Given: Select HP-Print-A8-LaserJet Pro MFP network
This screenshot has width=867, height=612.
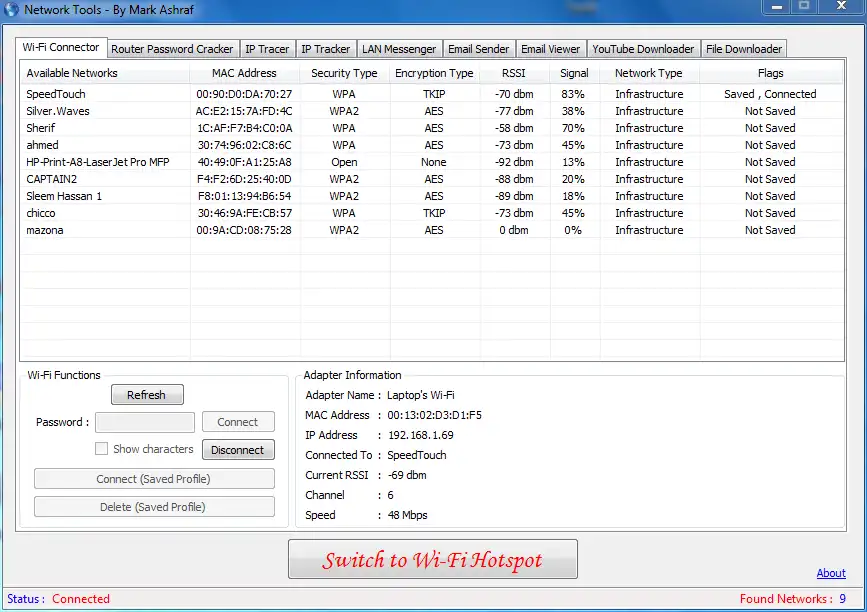Looking at the screenshot, I should click(432, 163).
